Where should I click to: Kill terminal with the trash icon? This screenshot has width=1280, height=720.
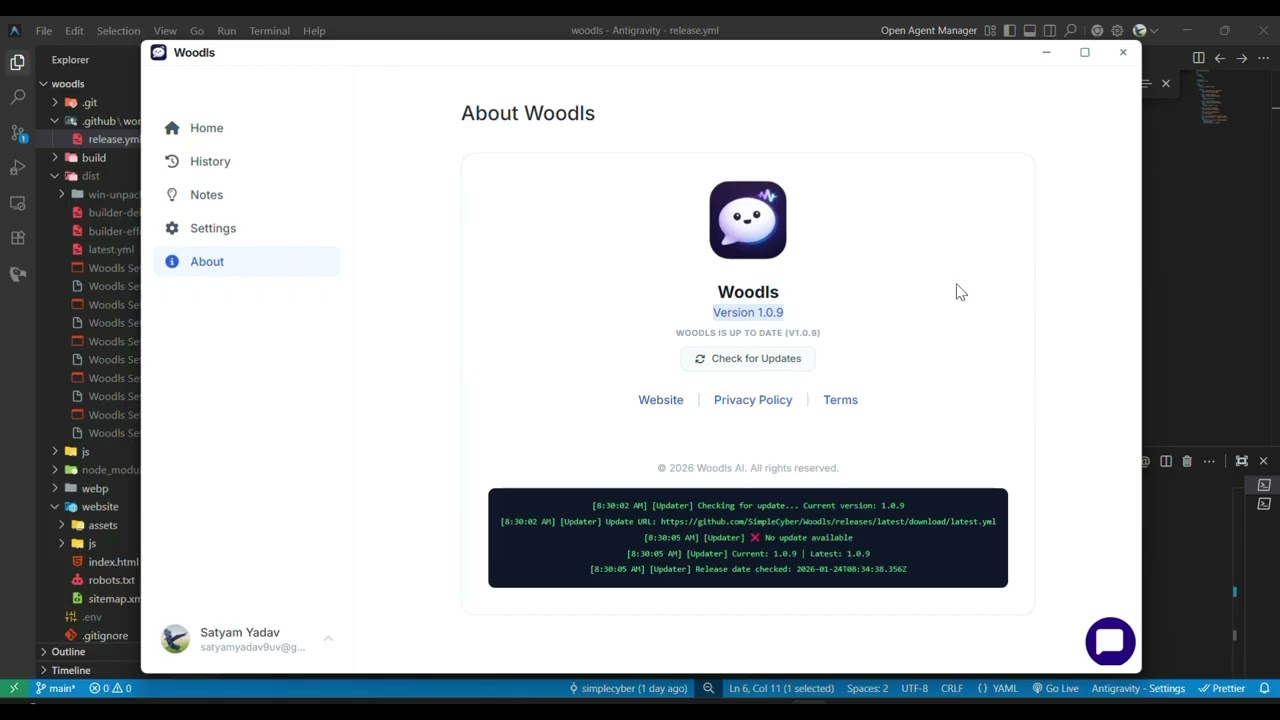click(1187, 461)
